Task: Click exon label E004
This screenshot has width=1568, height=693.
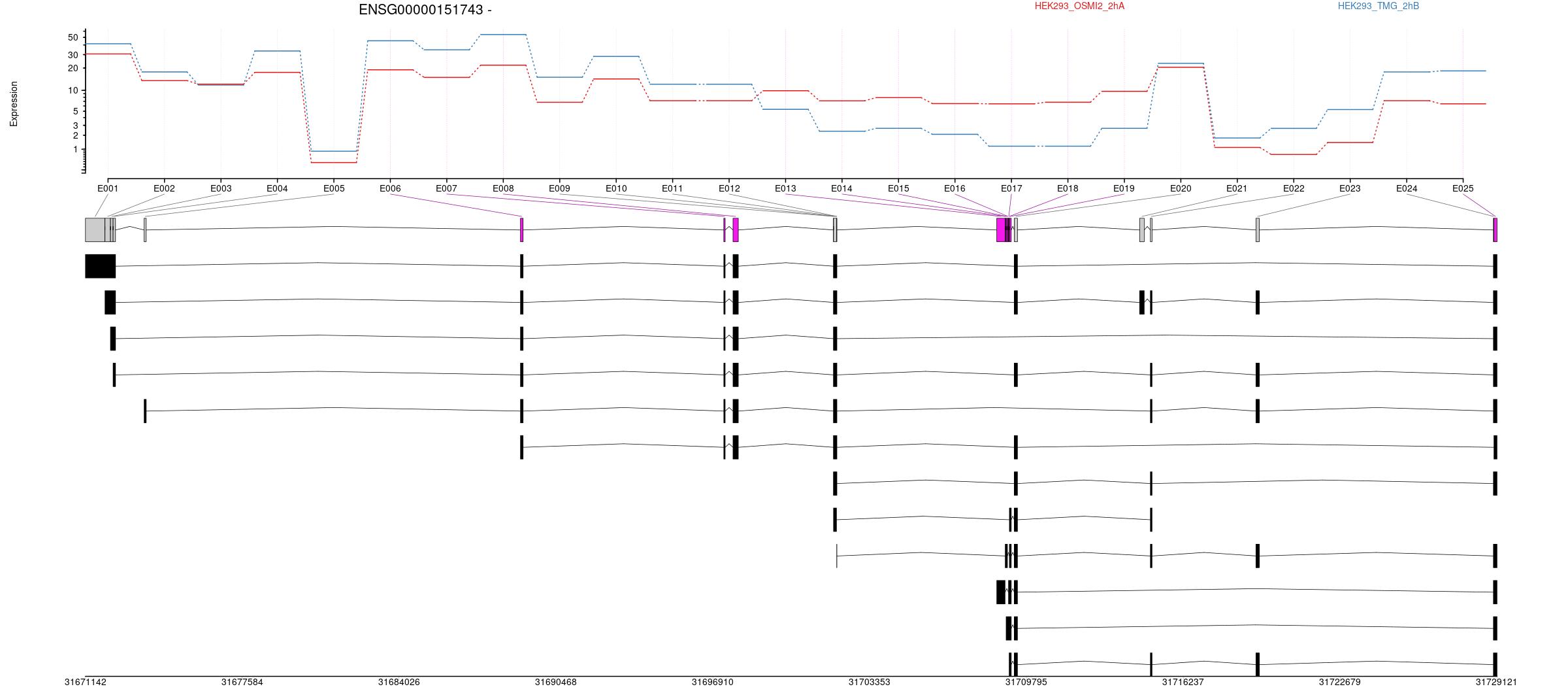Action: pos(277,188)
